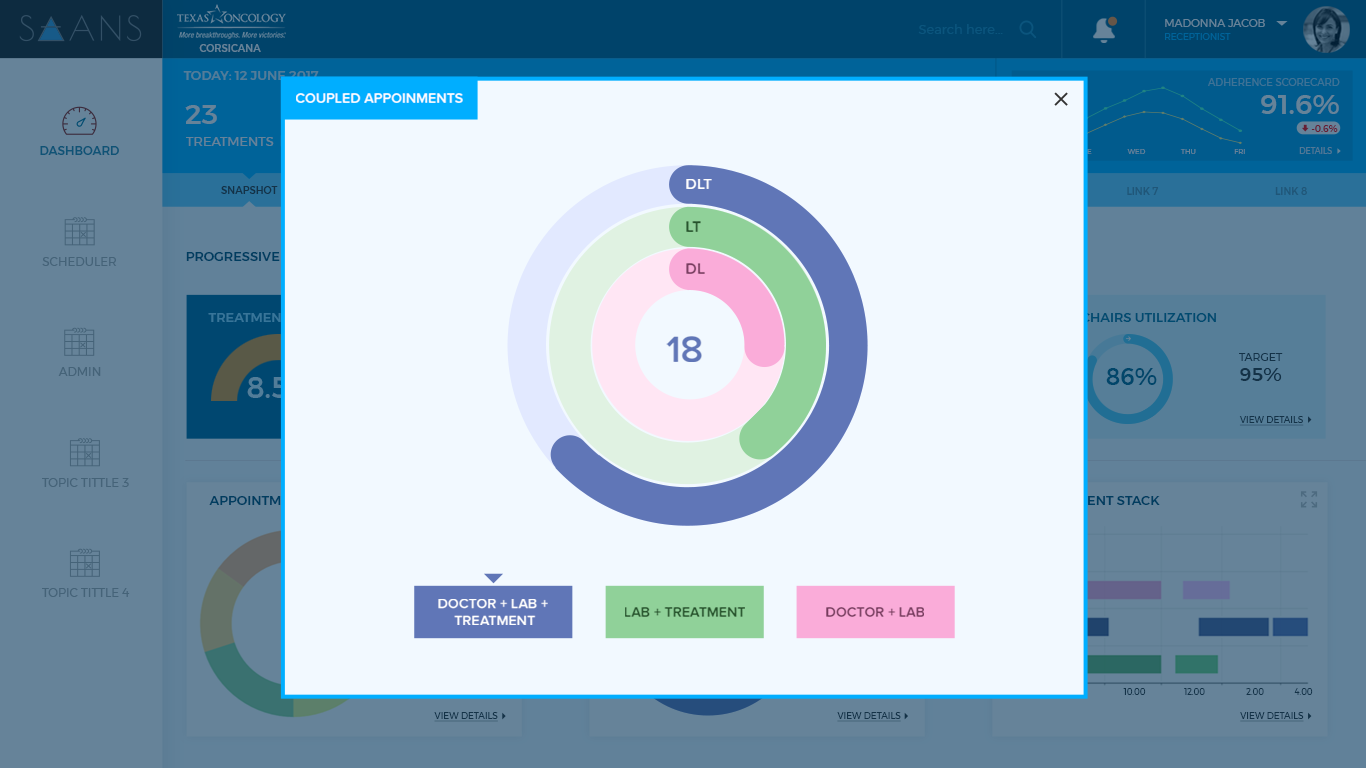Image resolution: width=1366 pixels, height=768 pixels.
Task: Expand the Madonna Jacob user dropdown arrow
Action: pos(1282,24)
